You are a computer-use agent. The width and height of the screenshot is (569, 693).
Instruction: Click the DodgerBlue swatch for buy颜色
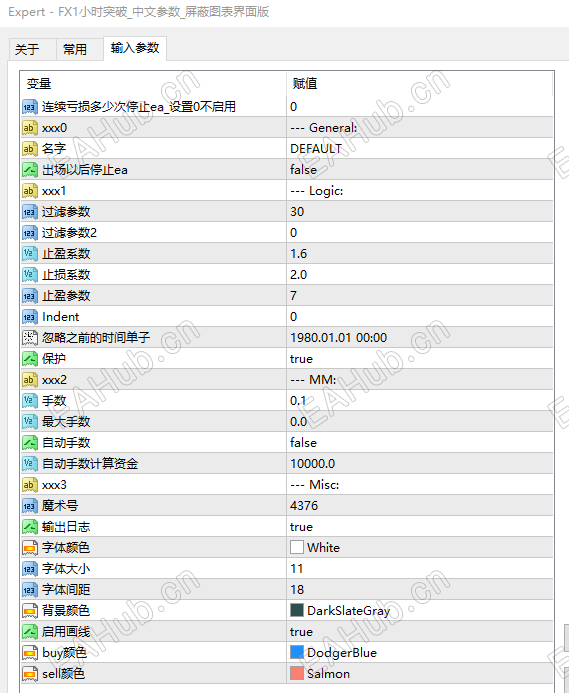[297, 652]
